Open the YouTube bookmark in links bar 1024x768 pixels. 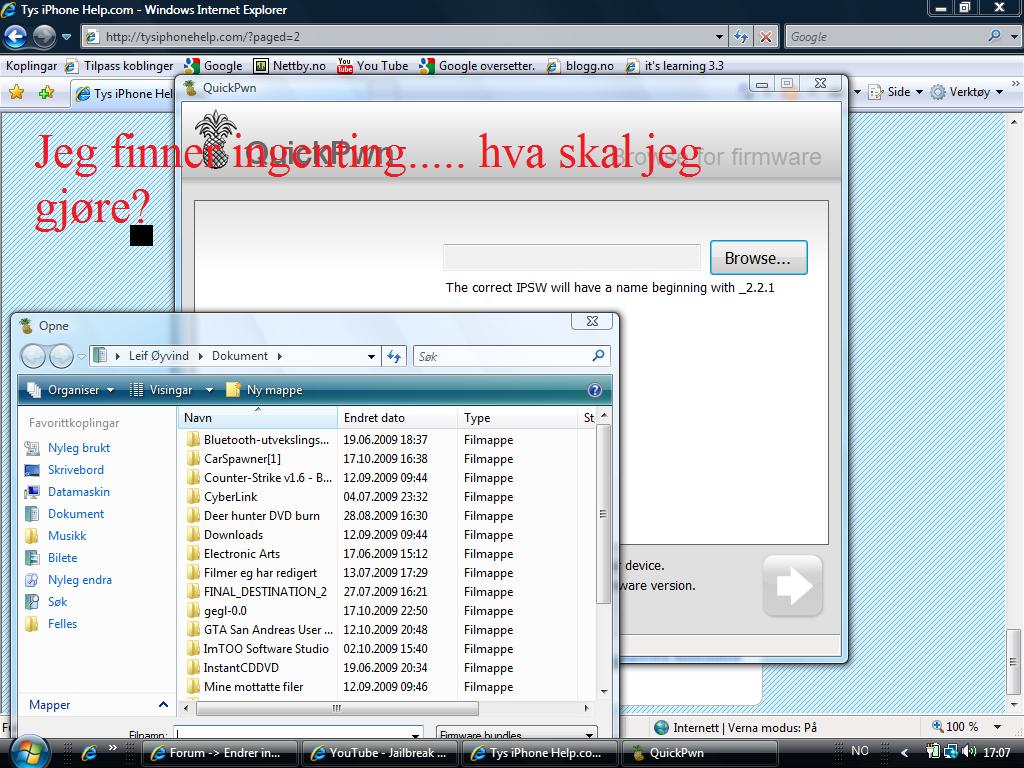pyautogui.click(x=372, y=65)
